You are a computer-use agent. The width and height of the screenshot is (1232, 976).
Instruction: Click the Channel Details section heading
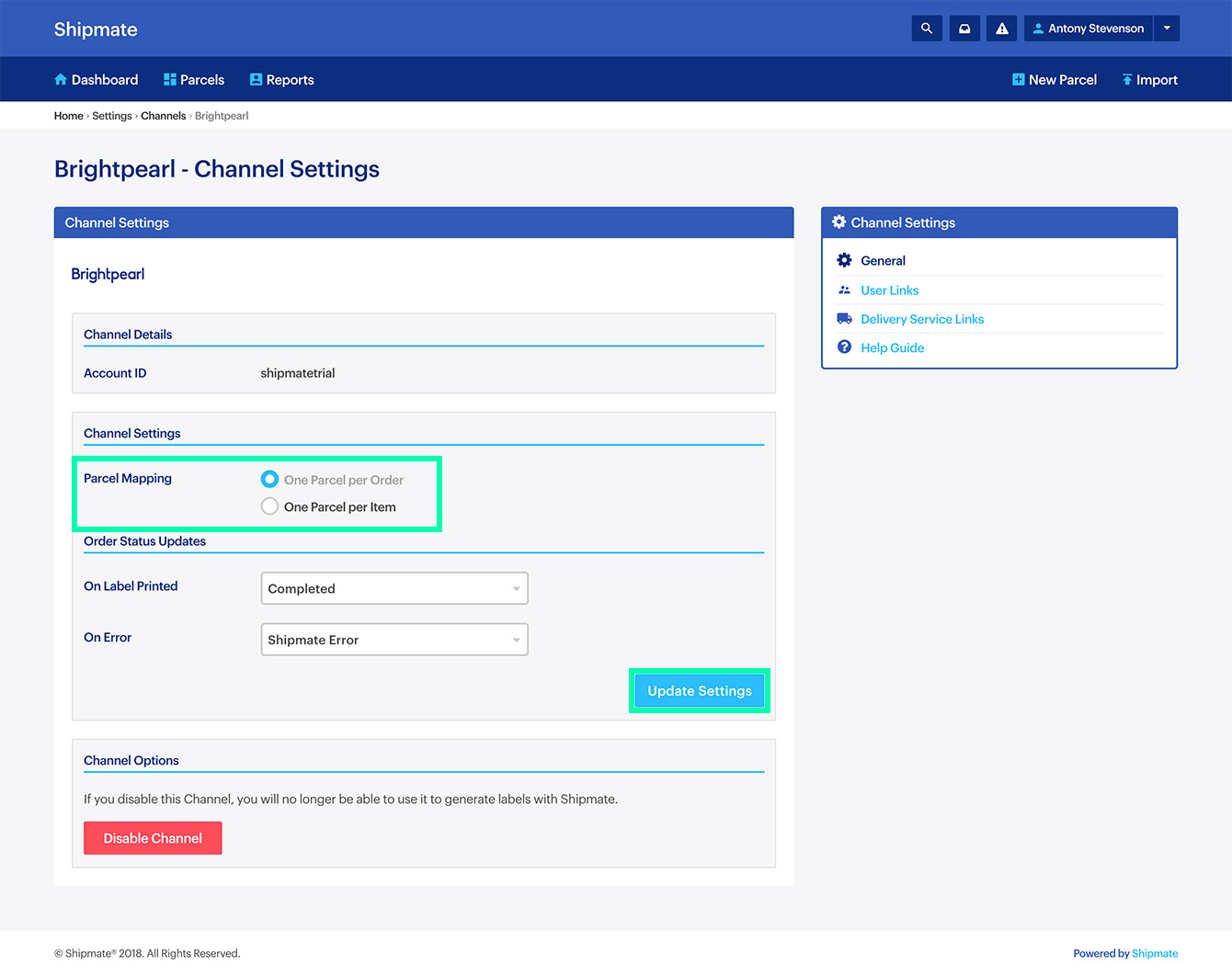128,335
